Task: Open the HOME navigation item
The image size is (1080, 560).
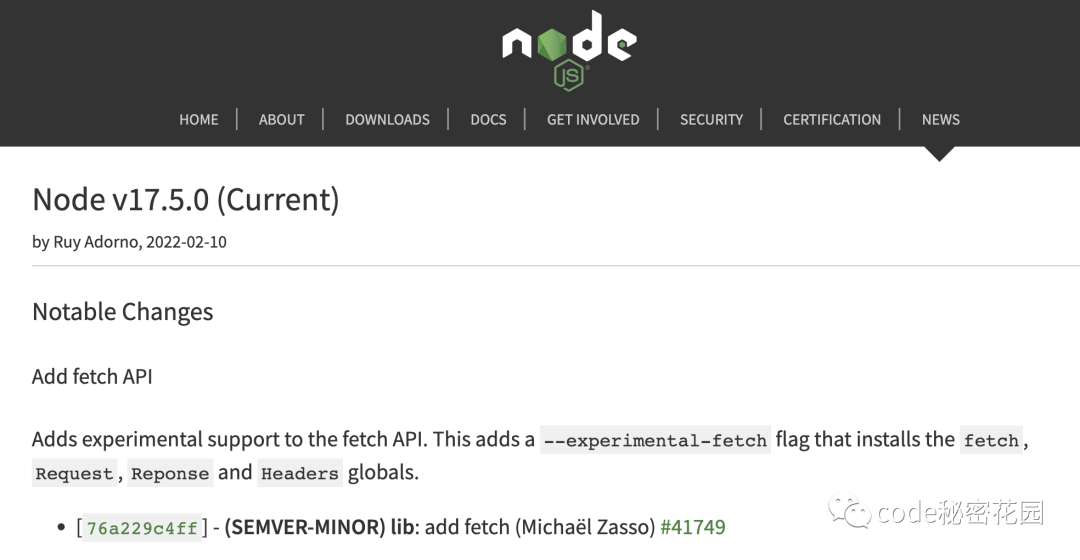Action: click(198, 119)
